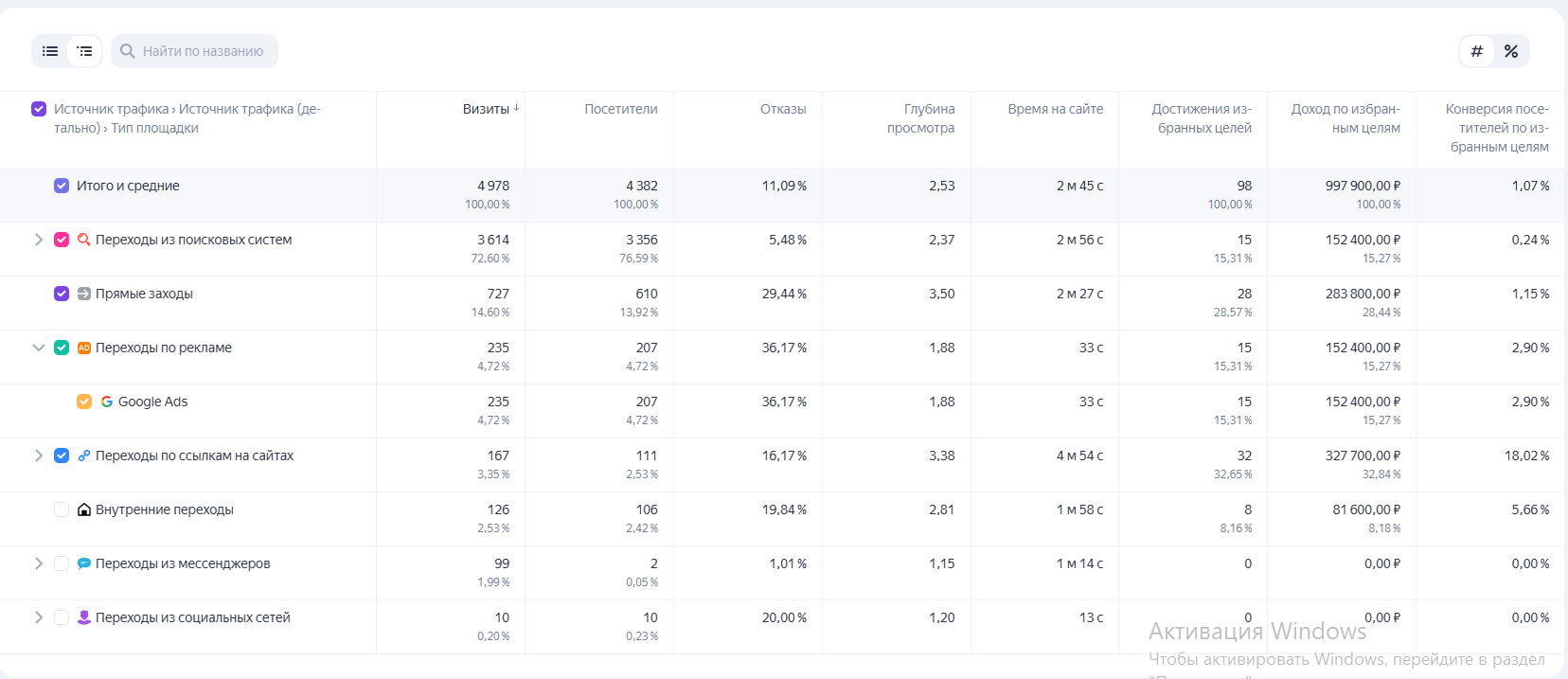Image resolution: width=1568 pixels, height=679 pixels.
Task: Click the Google Ads logo icon
Action: click(107, 402)
